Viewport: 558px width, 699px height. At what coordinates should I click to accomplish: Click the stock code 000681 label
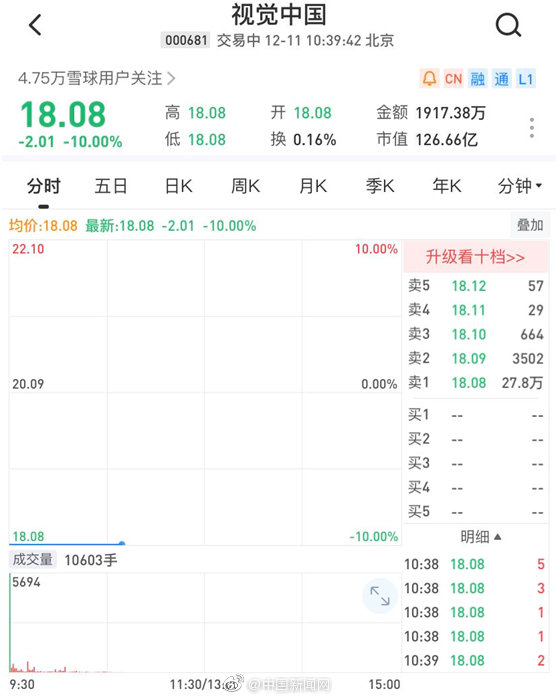coord(185,41)
